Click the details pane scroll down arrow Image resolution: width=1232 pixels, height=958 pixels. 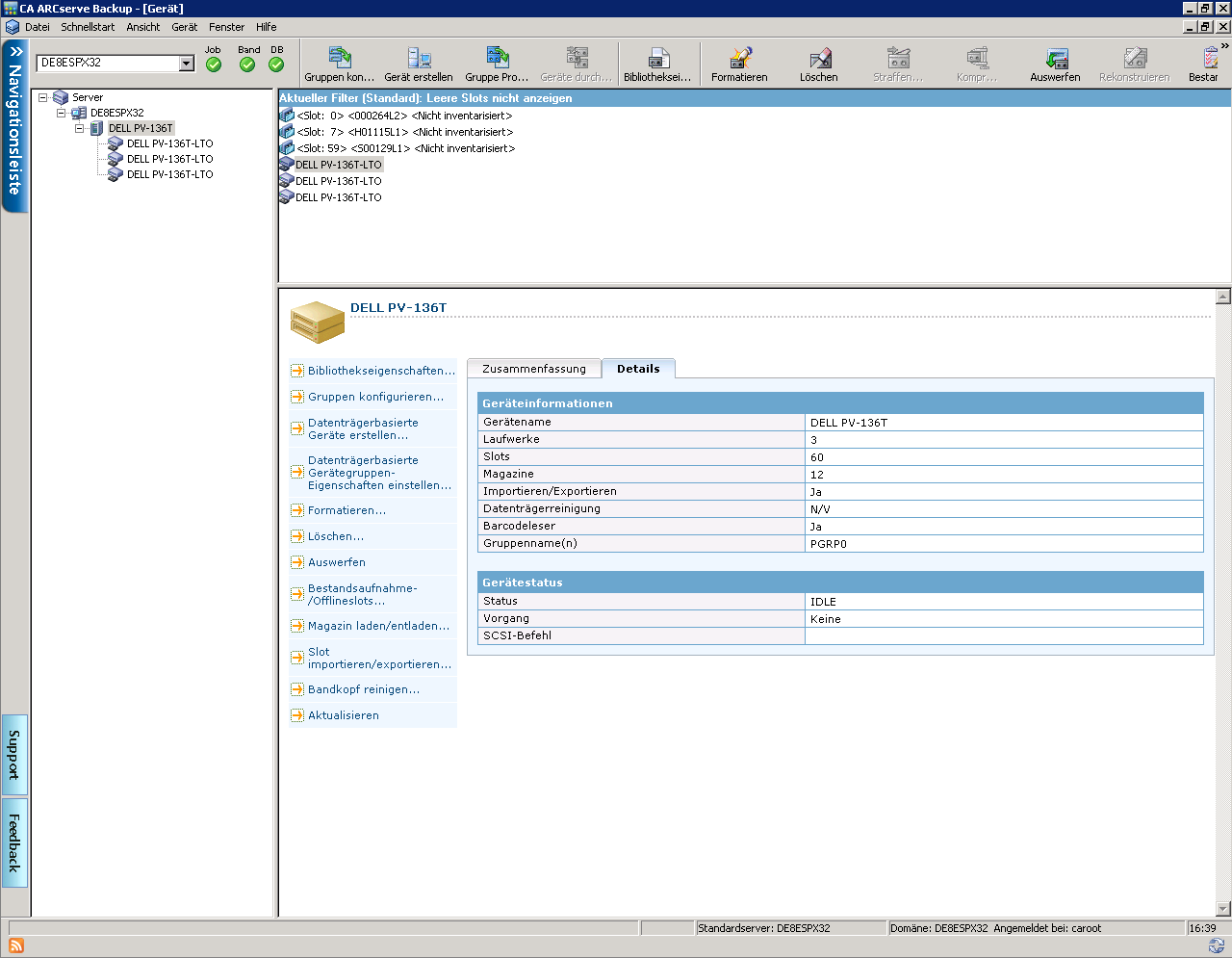click(x=1223, y=908)
